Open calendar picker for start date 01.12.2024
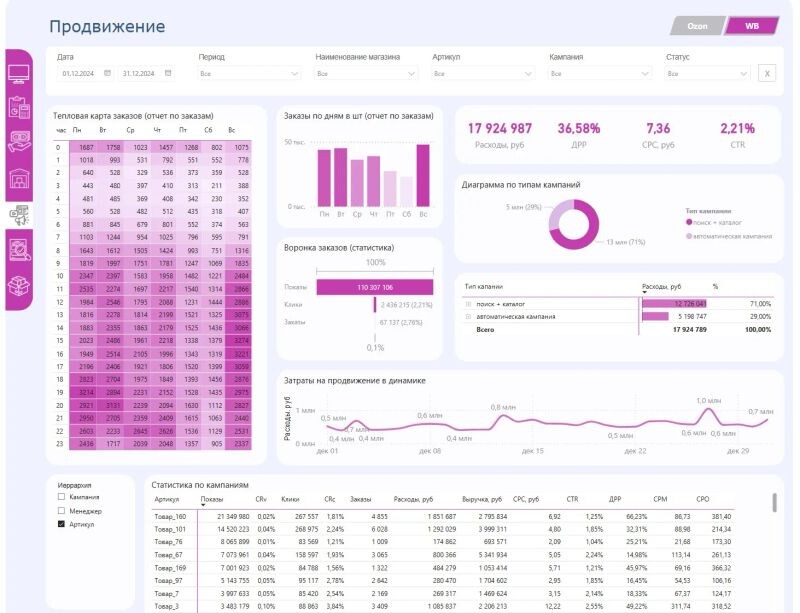Screen dimensions: 800x613 [x=110, y=73]
